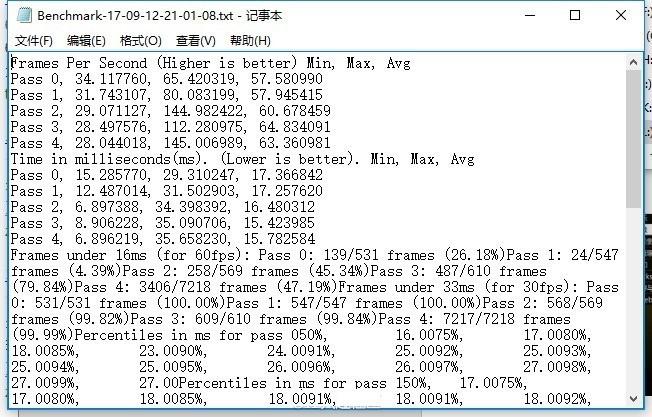
Task: Click the time value 15.285770
Action: 113,175
